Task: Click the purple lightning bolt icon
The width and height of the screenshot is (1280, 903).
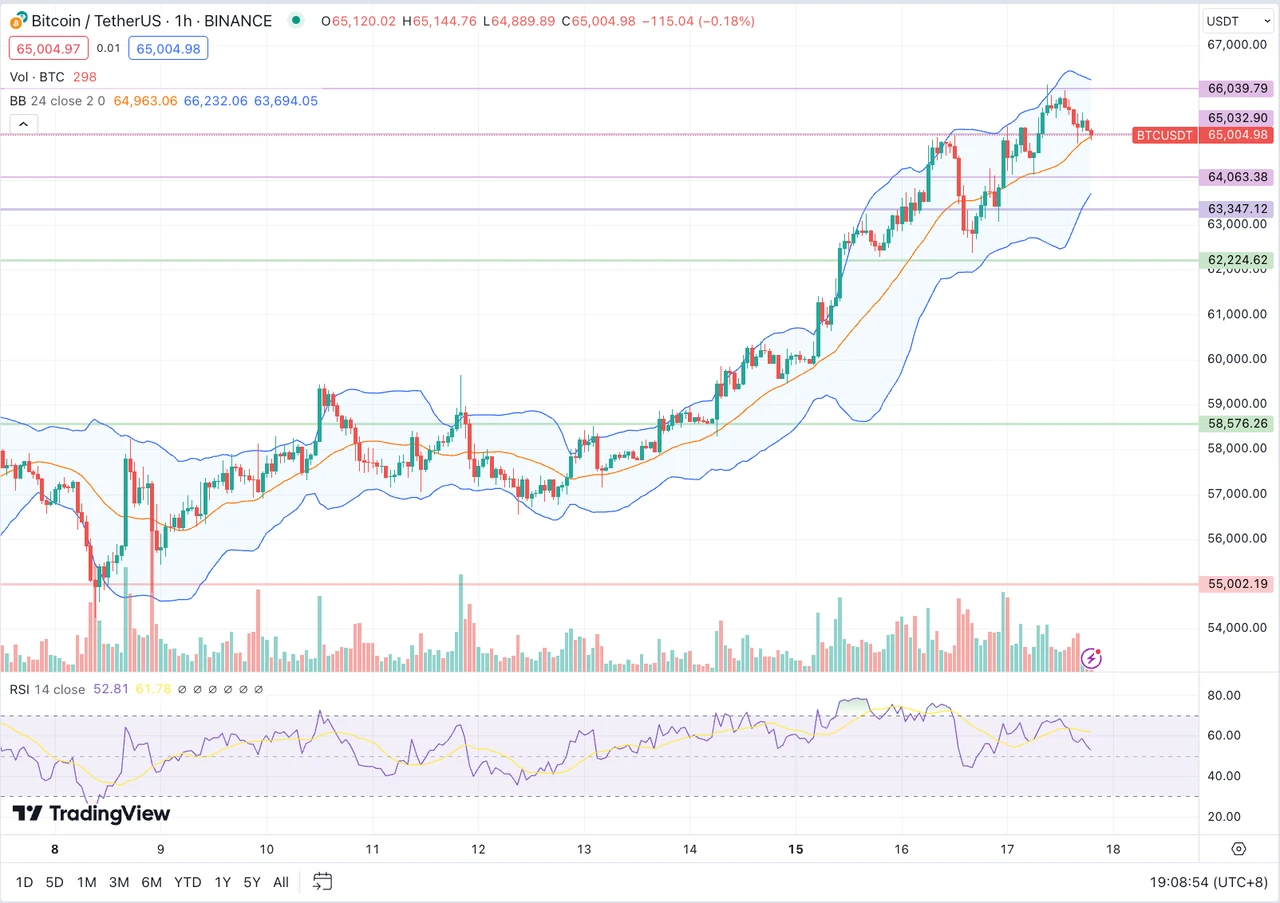Action: [x=1092, y=658]
